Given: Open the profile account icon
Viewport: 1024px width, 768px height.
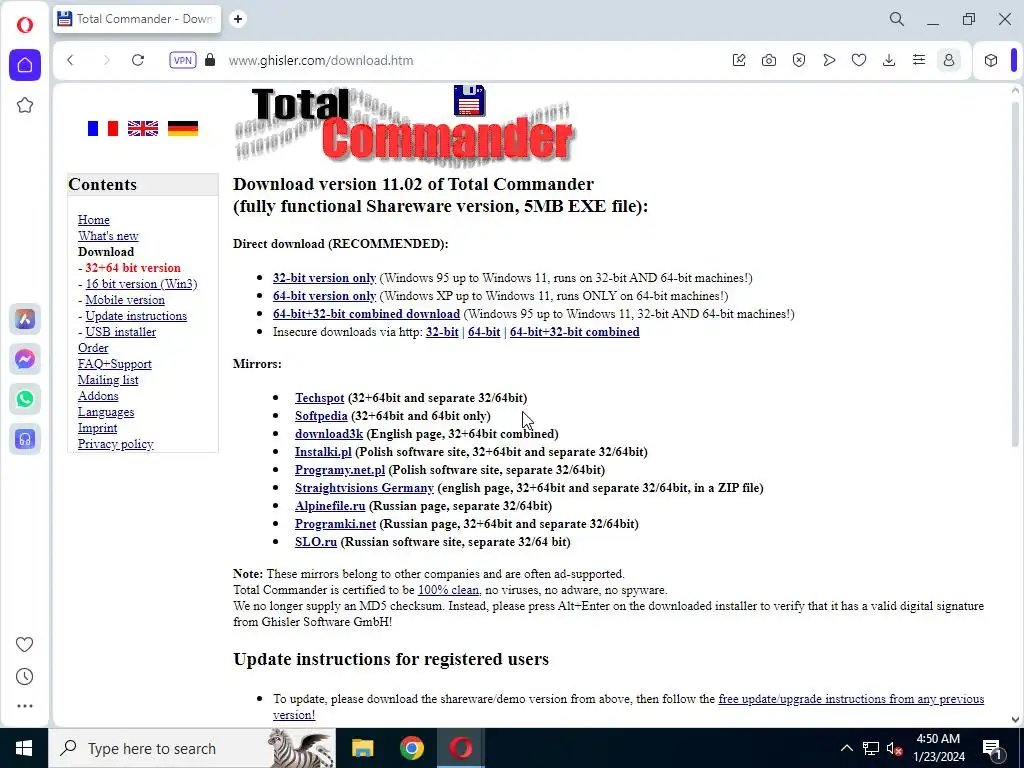Looking at the screenshot, I should 949,60.
